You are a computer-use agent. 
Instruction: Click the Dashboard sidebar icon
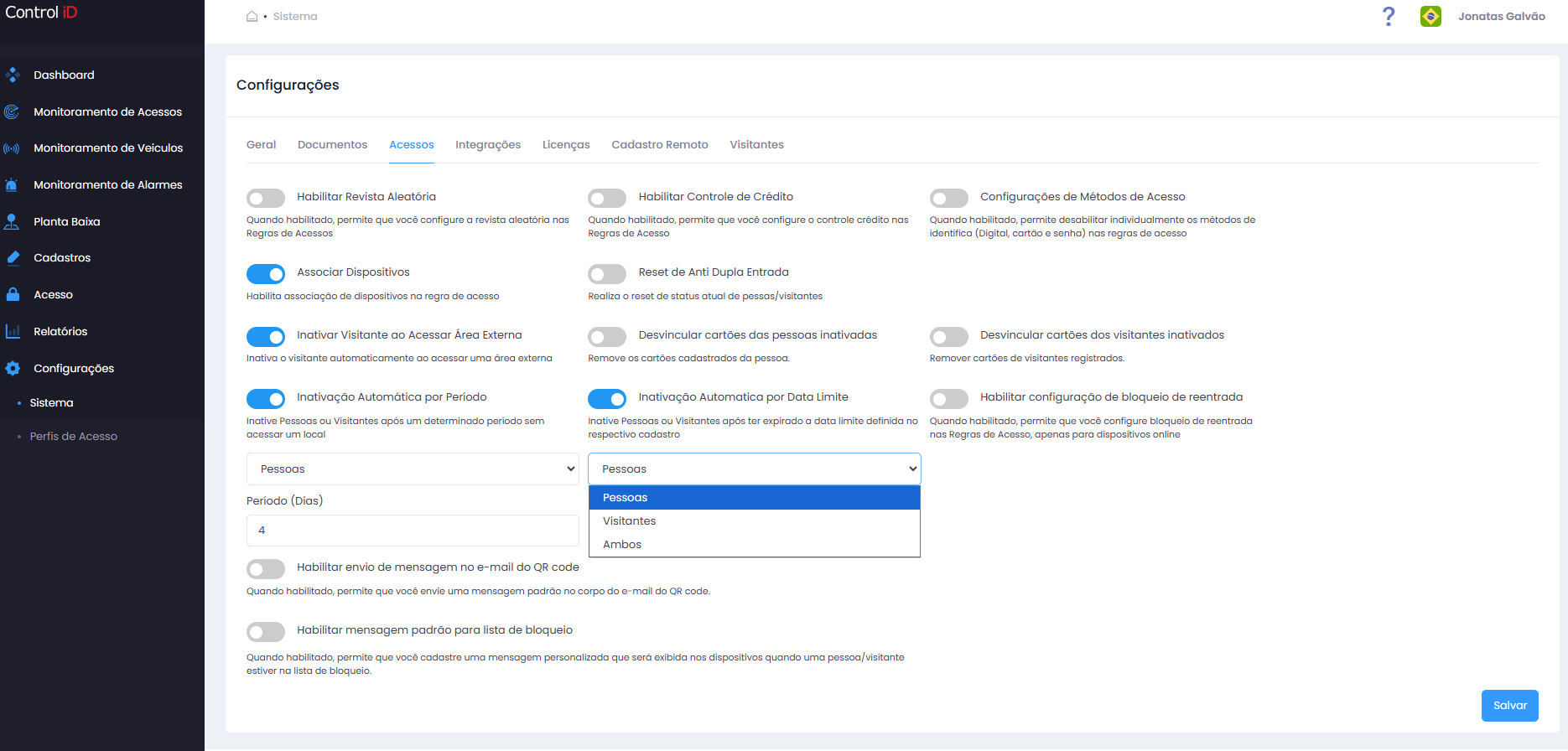[x=13, y=75]
